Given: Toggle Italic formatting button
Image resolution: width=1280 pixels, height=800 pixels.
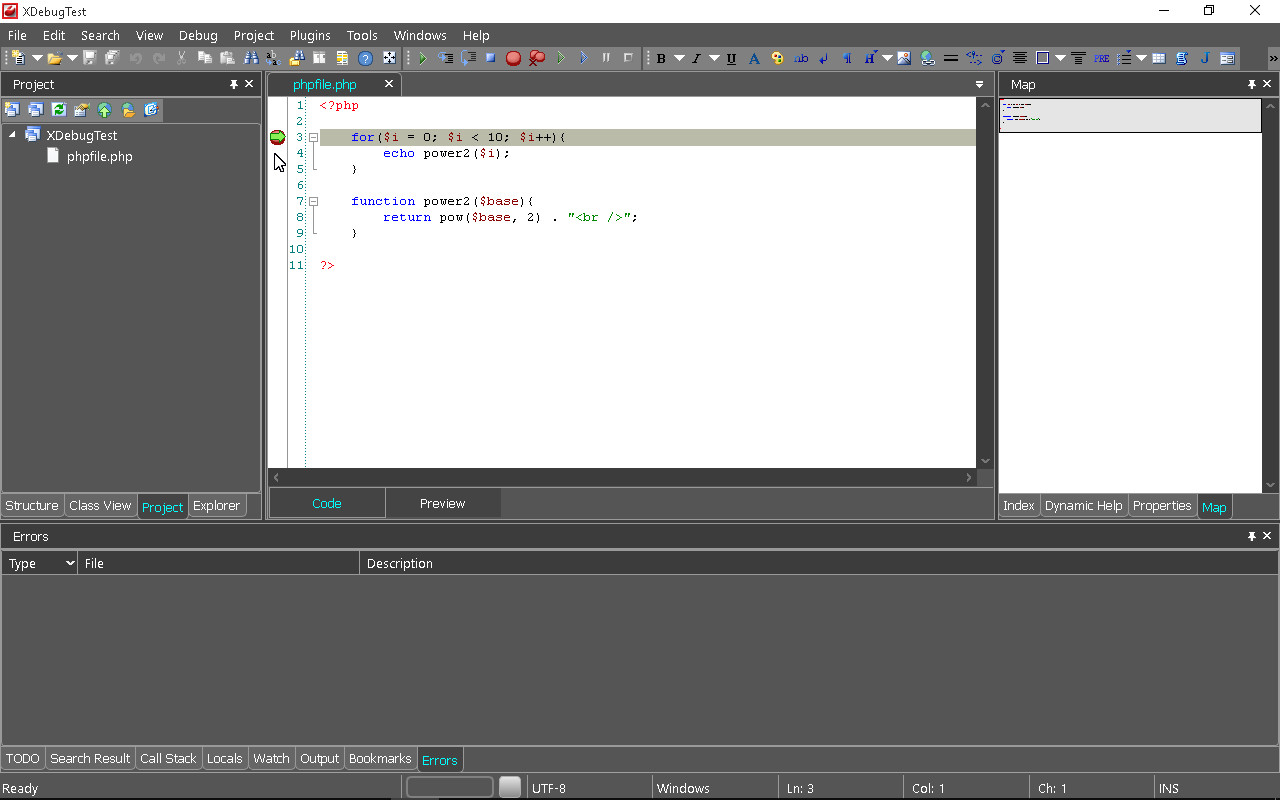Looking at the screenshot, I should 696,58.
